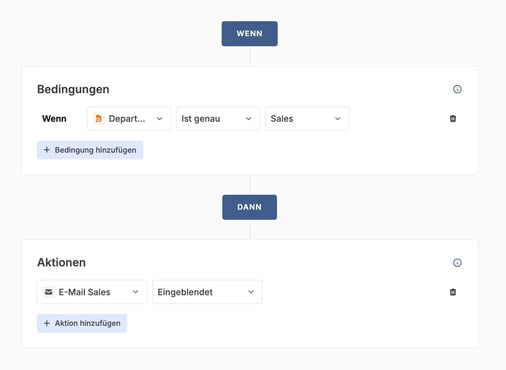Click the Aktionen heading
This screenshot has height=370, width=506.
pos(61,263)
